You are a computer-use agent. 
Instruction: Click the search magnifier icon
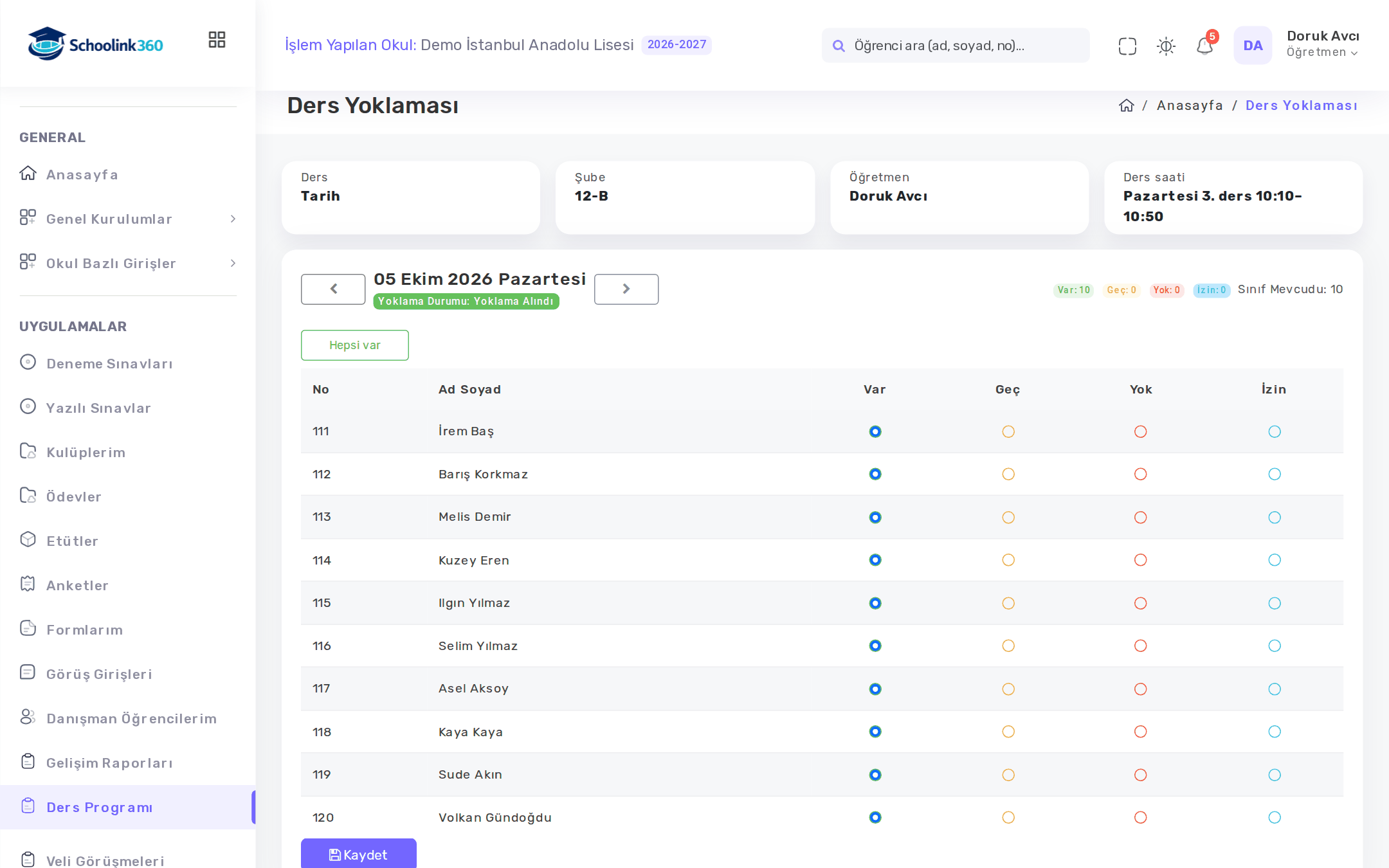click(x=839, y=46)
